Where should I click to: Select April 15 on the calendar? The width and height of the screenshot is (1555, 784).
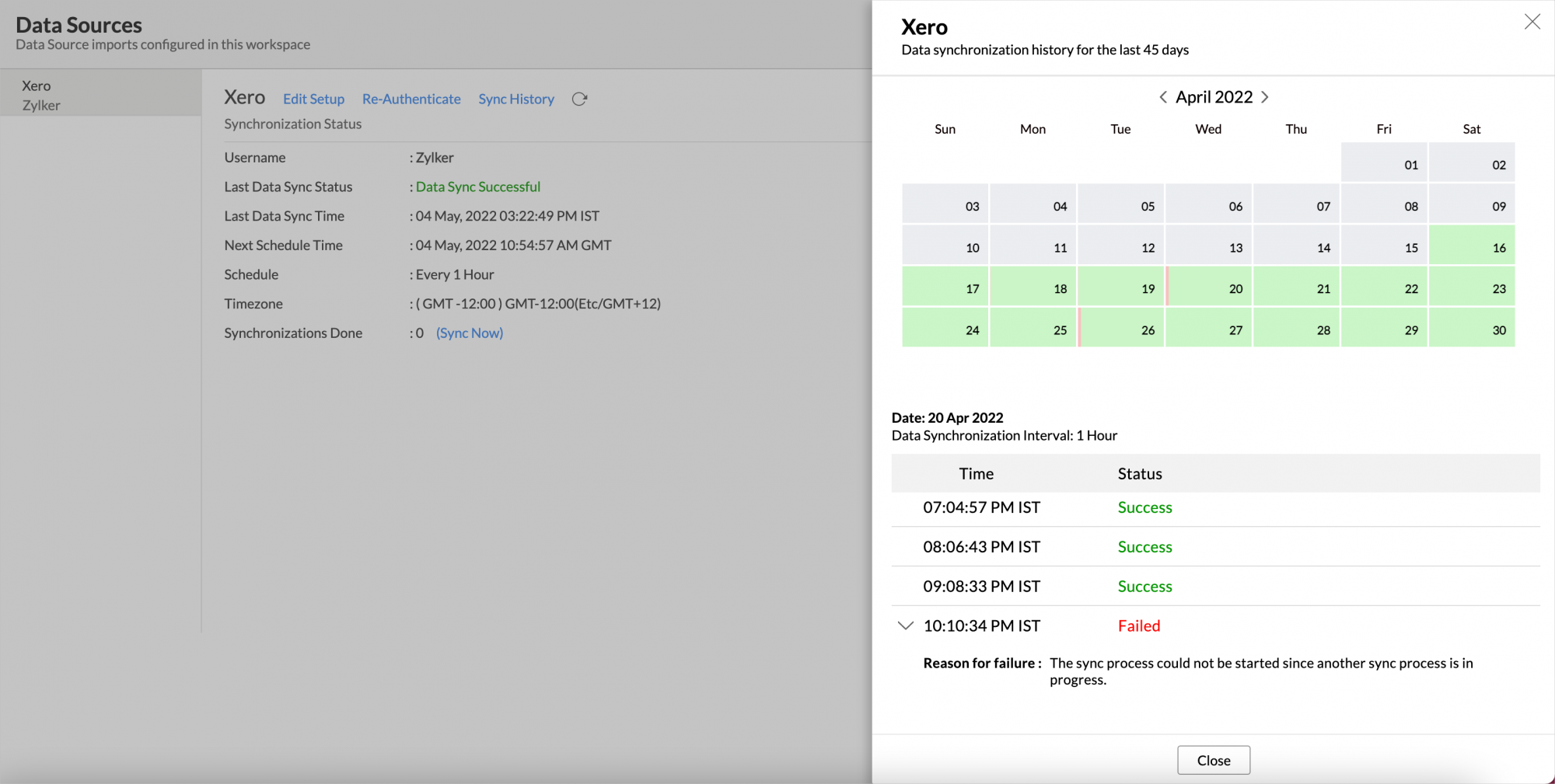click(1384, 245)
